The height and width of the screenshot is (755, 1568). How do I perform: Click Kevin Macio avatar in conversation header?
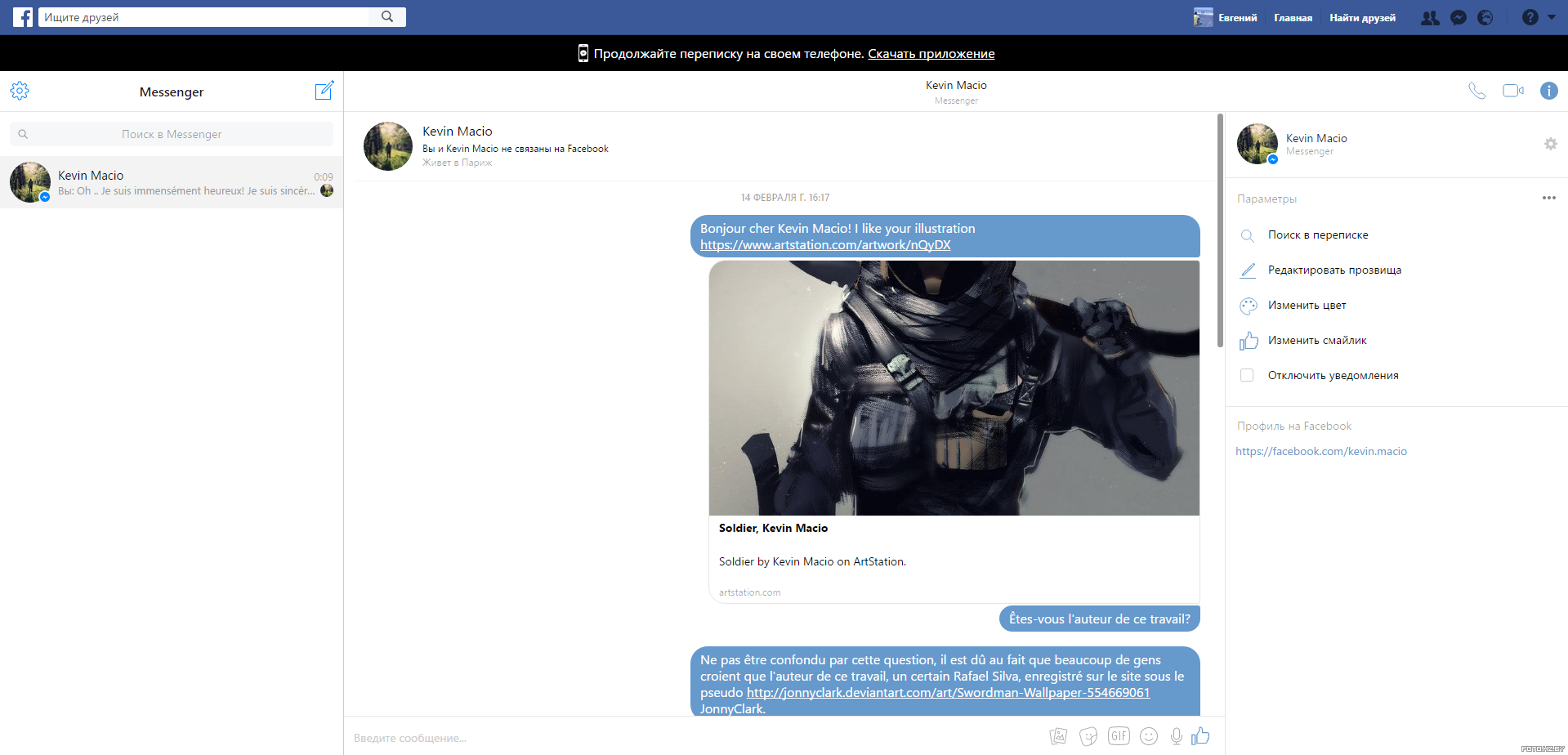tap(388, 146)
